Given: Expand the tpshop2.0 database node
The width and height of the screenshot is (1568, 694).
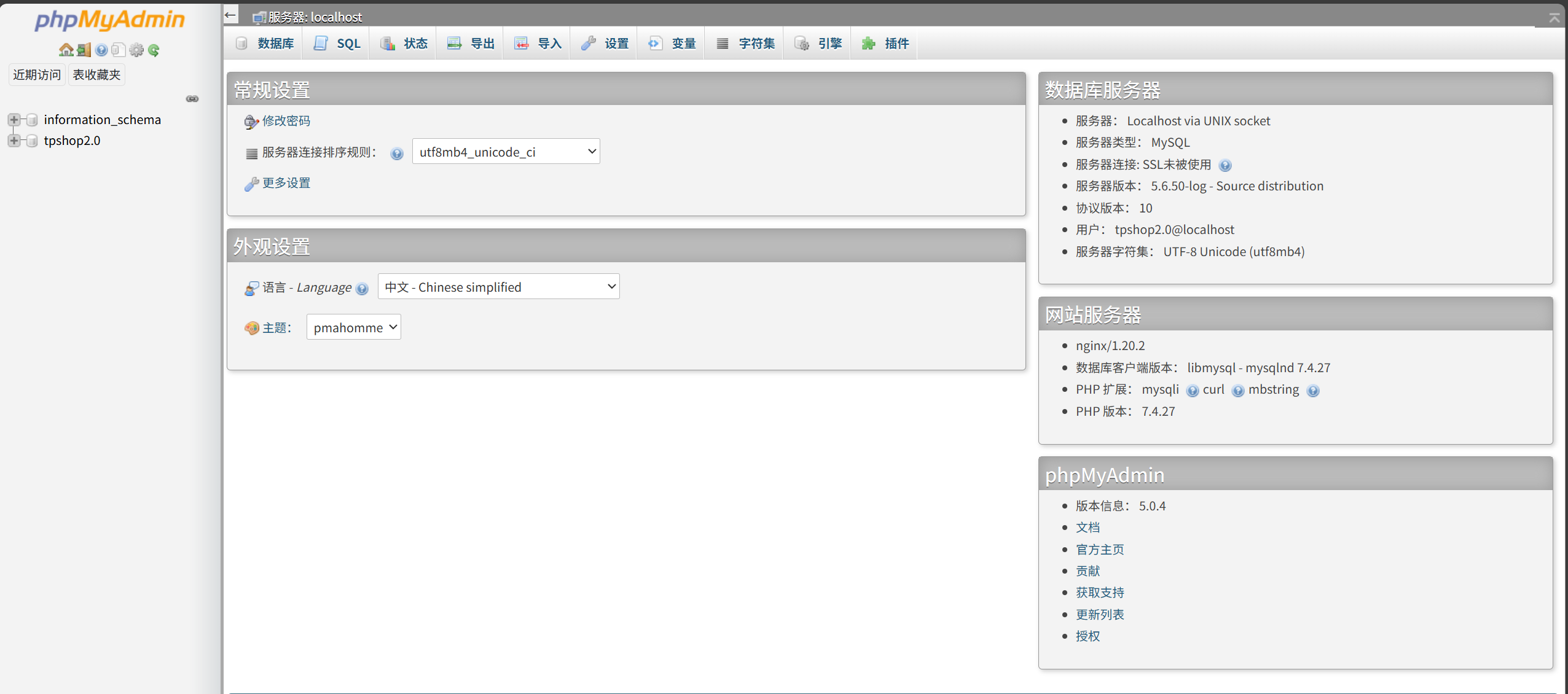Looking at the screenshot, I should pyautogui.click(x=14, y=140).
